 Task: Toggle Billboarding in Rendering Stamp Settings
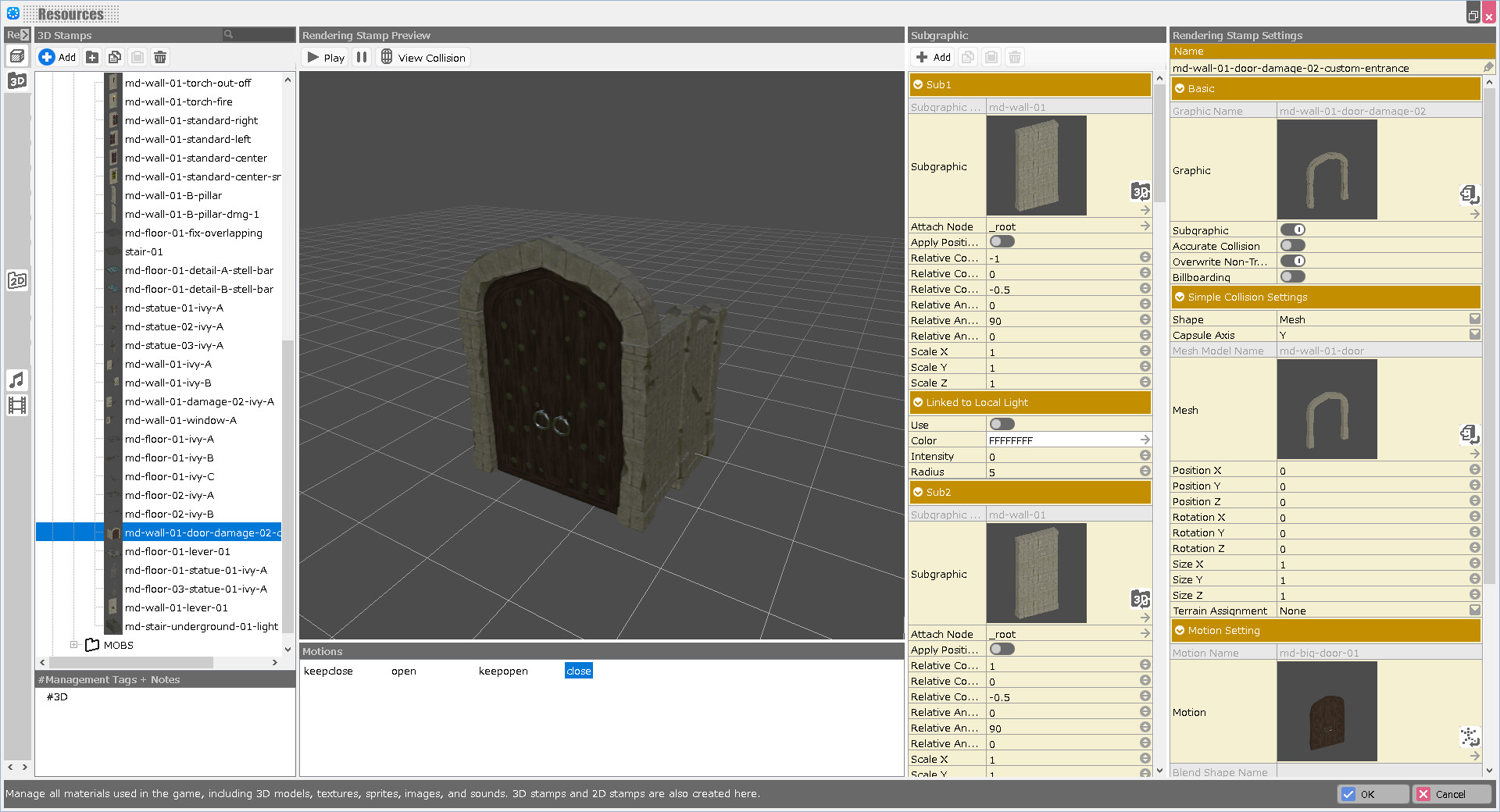pyautogui.click(x=1292, y=276)
